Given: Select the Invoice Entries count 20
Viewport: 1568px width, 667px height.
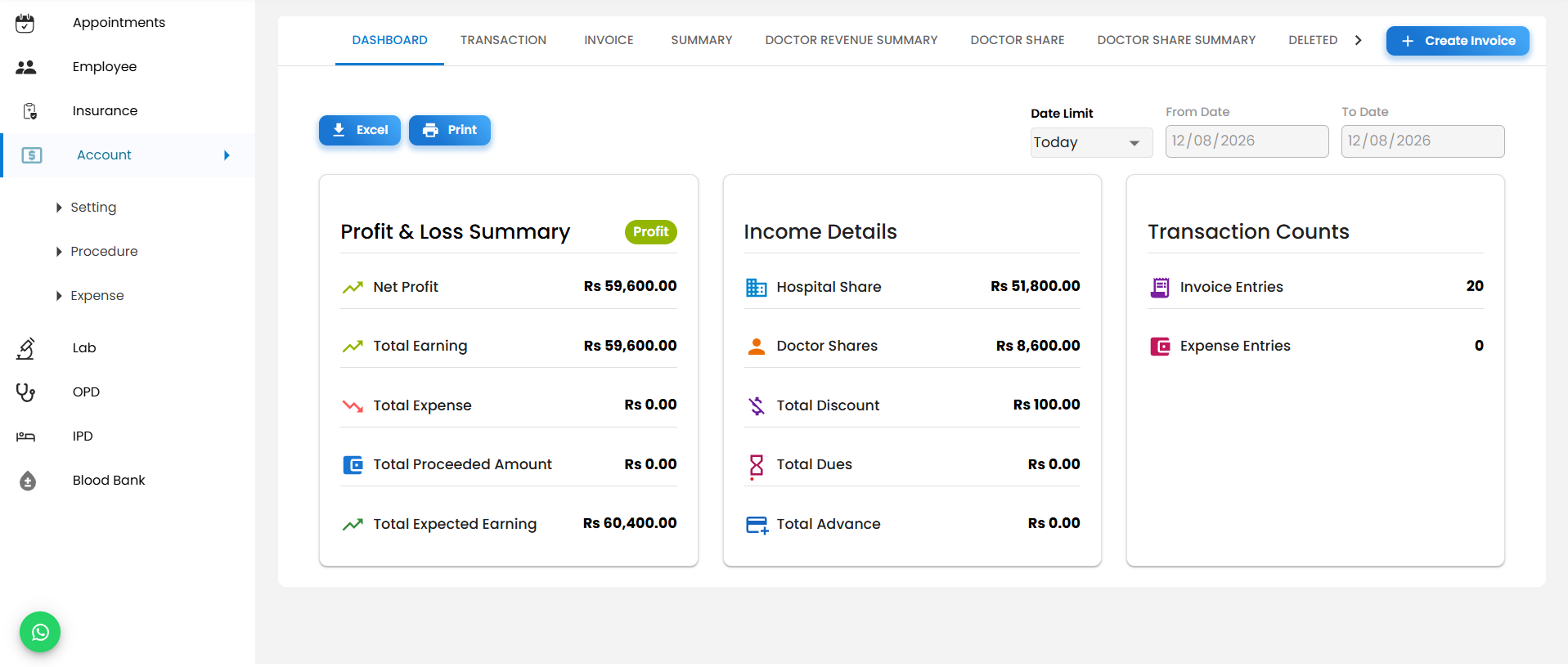Looking at the screenshot, I should pos(1475,286).
